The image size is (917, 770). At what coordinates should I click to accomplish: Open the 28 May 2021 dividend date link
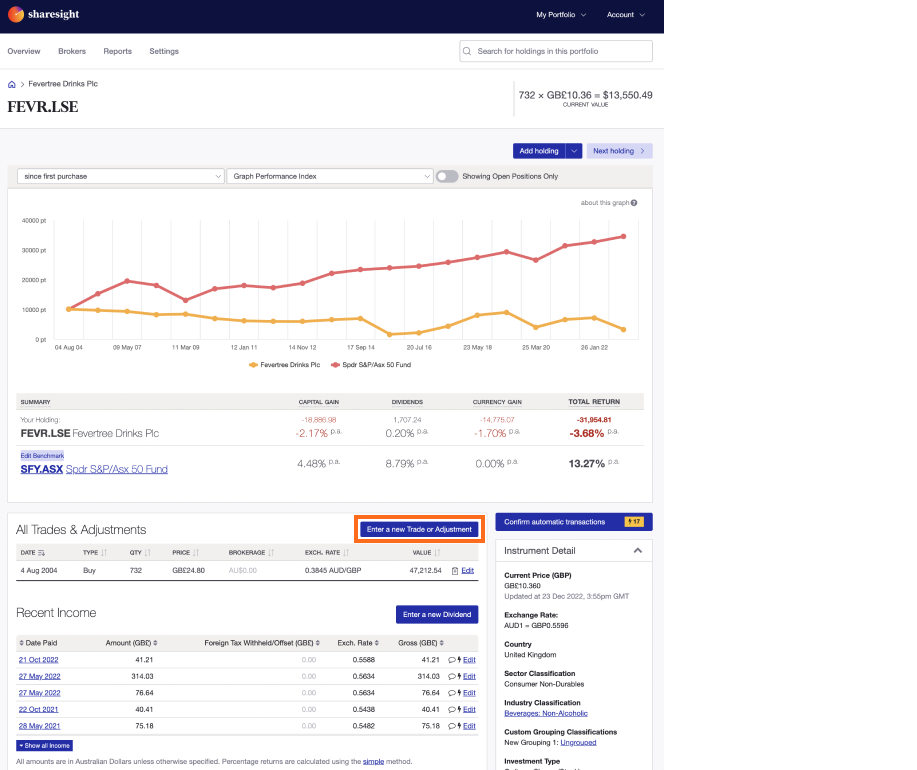39,726
